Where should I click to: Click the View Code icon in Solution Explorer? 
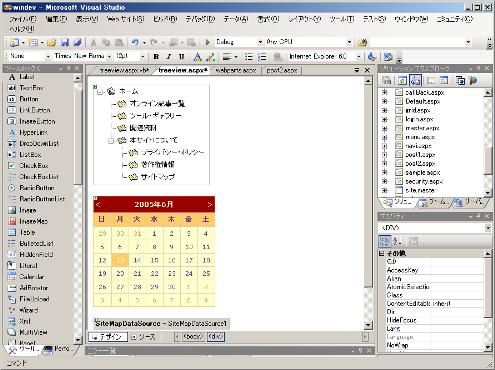pos(431,80)
